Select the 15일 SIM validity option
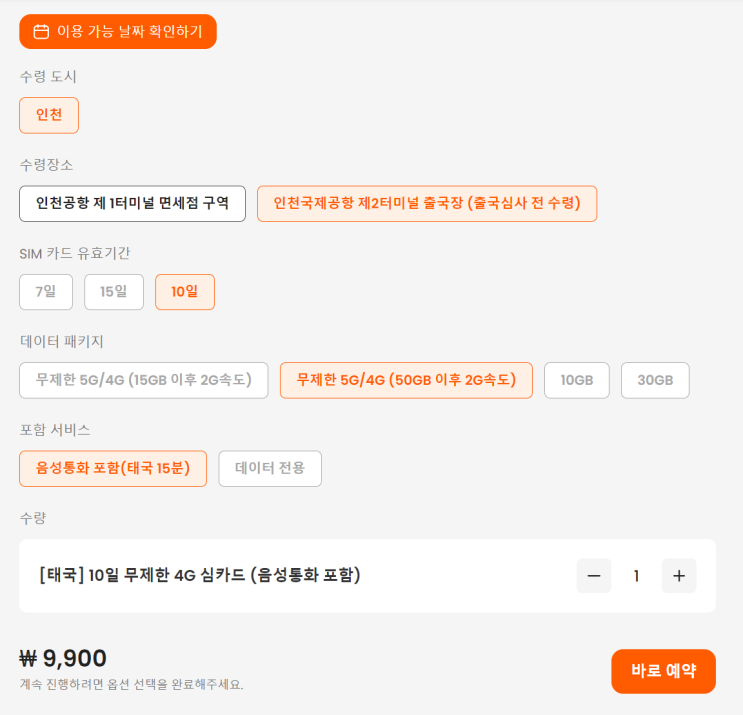Image resolution: width=743 pixels, height=715 pixels. pos(114,292)
